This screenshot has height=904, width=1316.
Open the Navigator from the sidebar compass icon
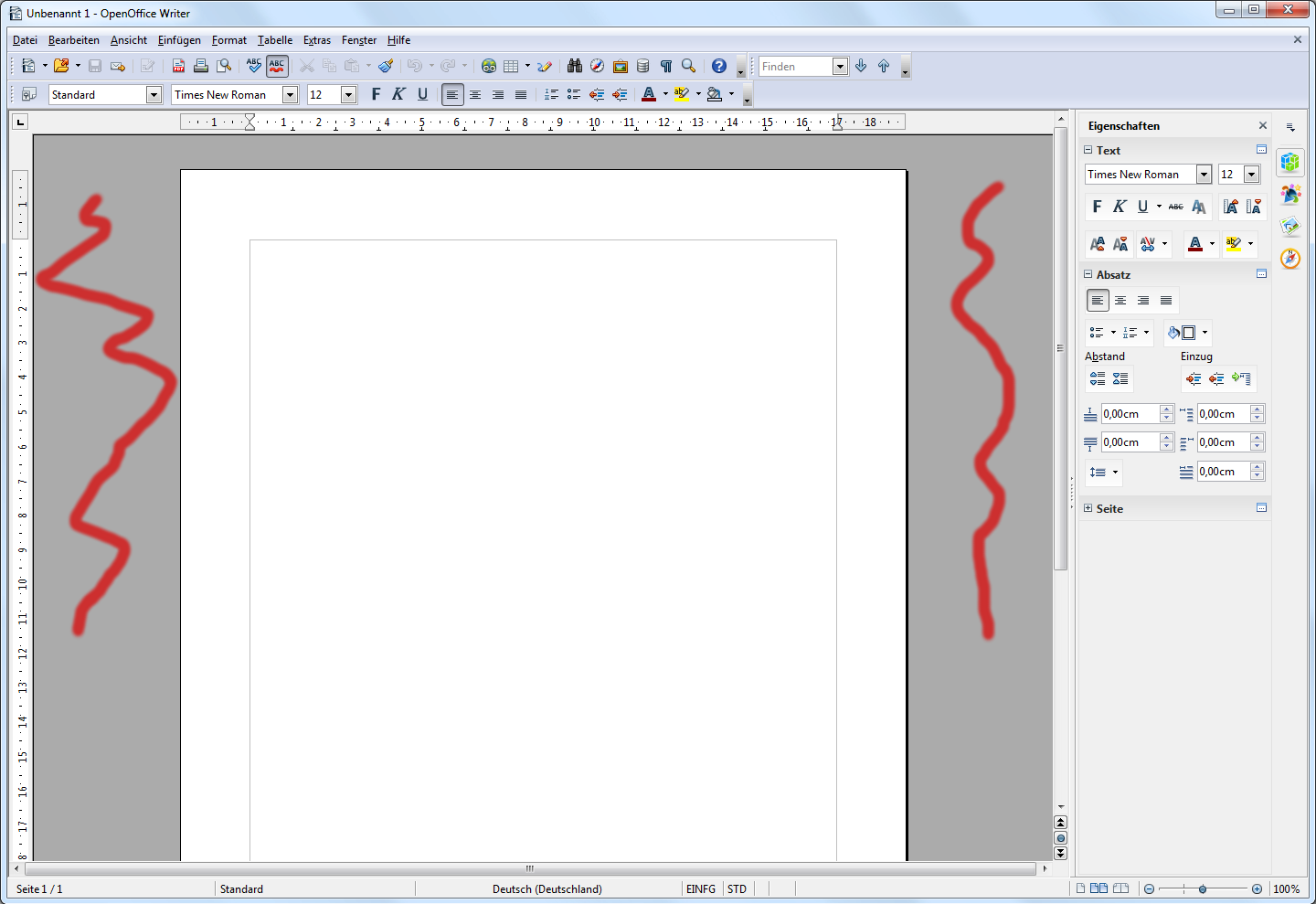point(1289,259)
